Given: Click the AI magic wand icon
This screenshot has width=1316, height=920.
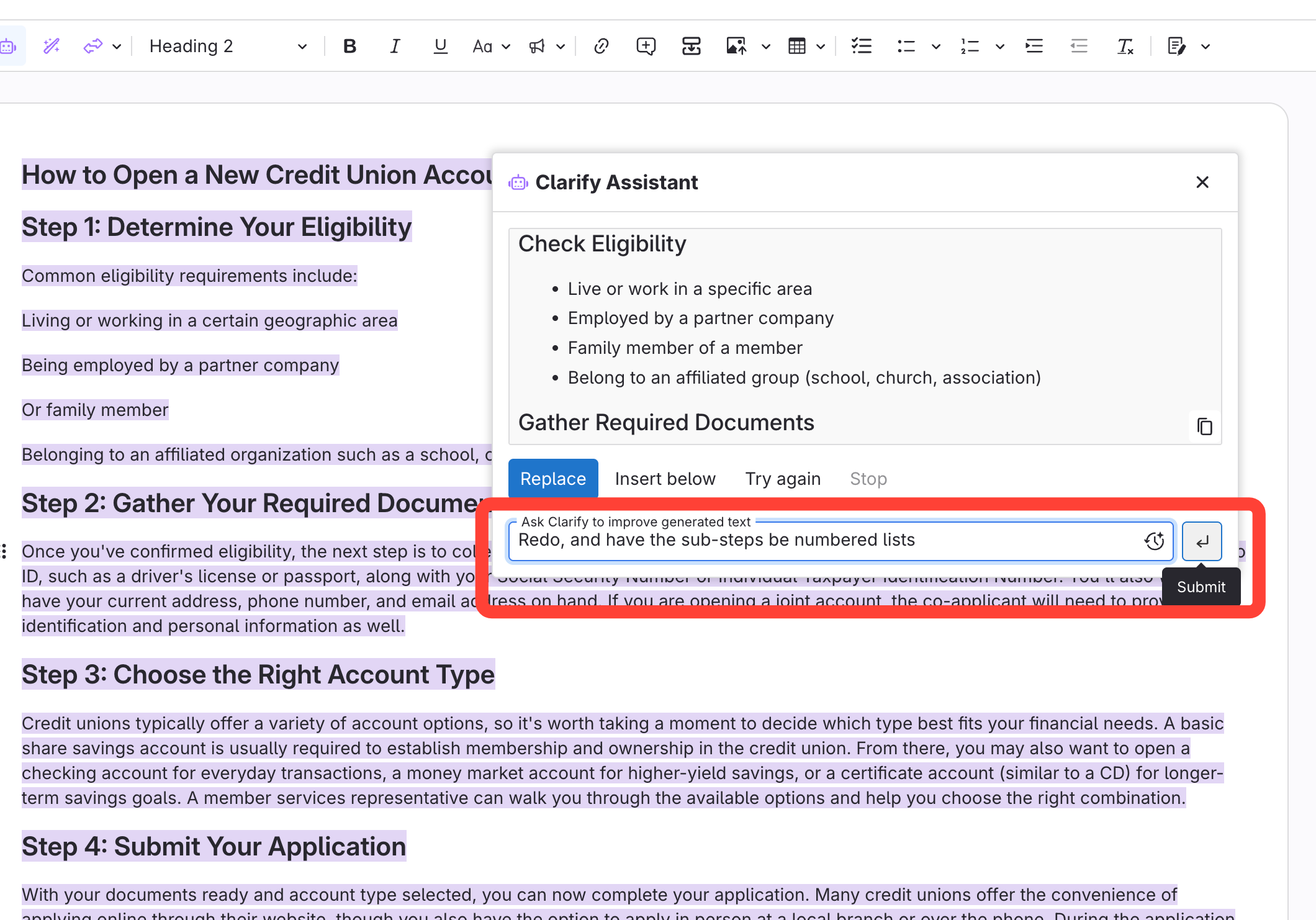Looking at the screenshot, I should 52,46.
